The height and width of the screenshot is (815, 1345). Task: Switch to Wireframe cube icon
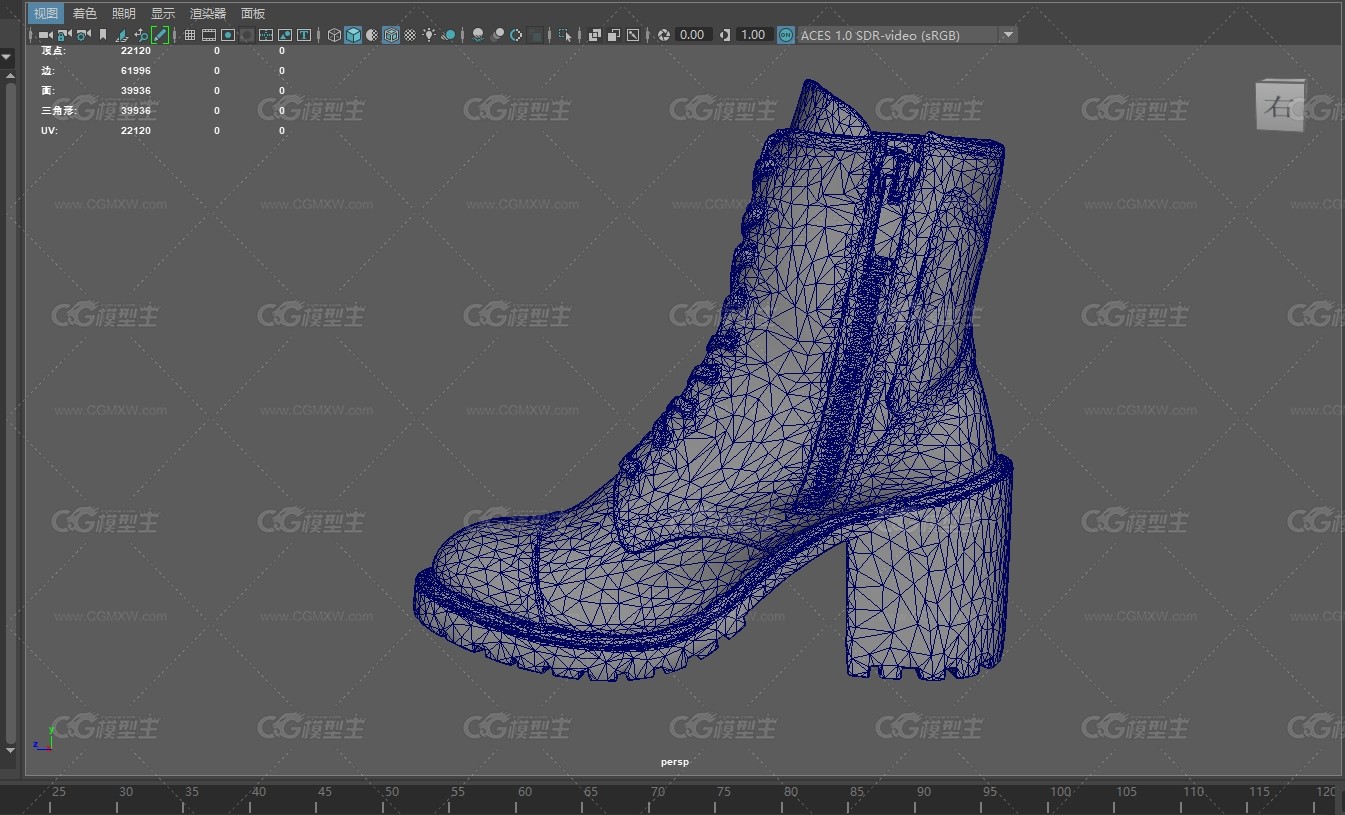[x=334, y=35]
